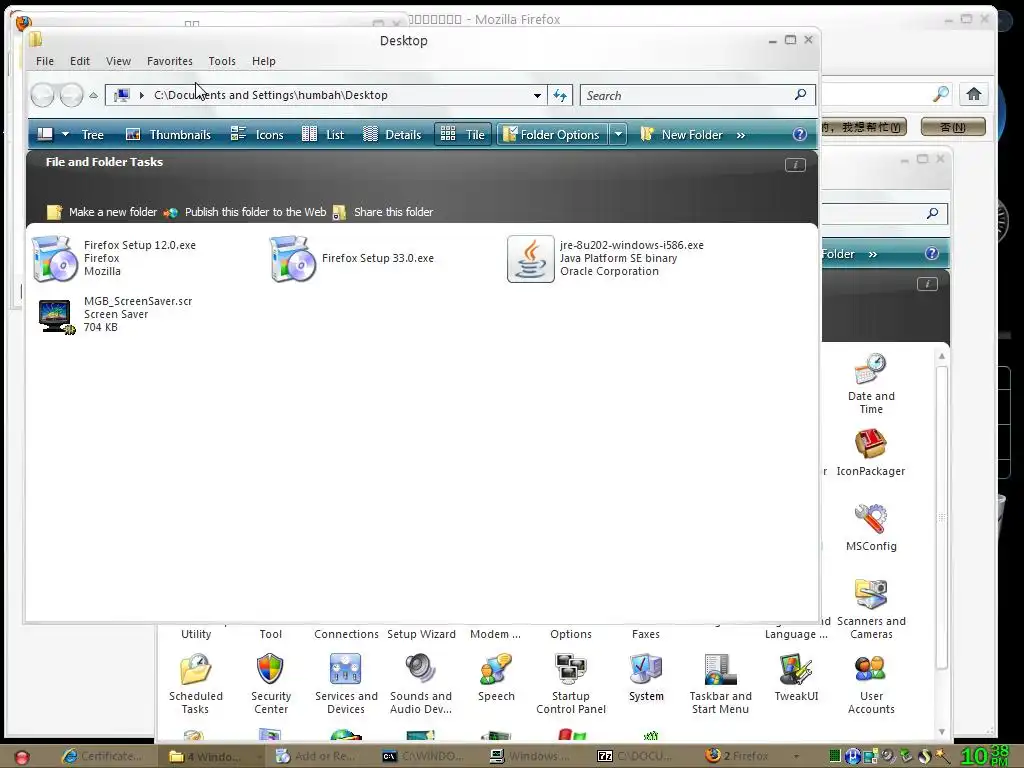Switch to List view
The height and width of the screenshot is (768, 1024).
(323, 135)
